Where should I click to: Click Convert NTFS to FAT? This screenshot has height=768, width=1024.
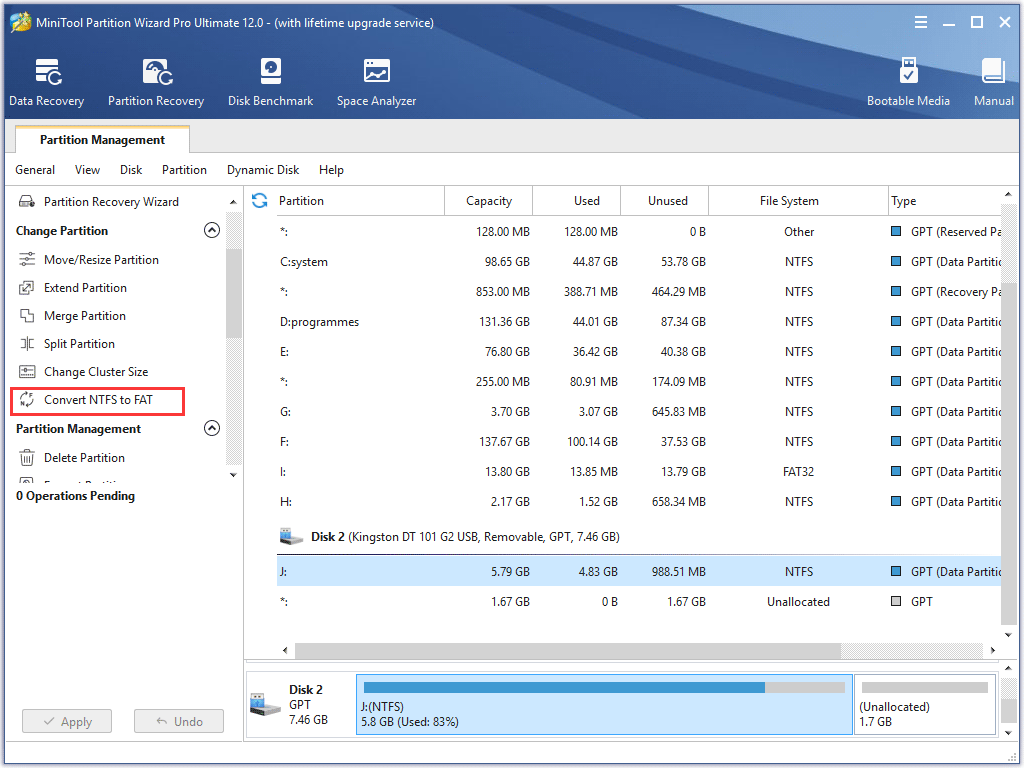pos(98,400)
